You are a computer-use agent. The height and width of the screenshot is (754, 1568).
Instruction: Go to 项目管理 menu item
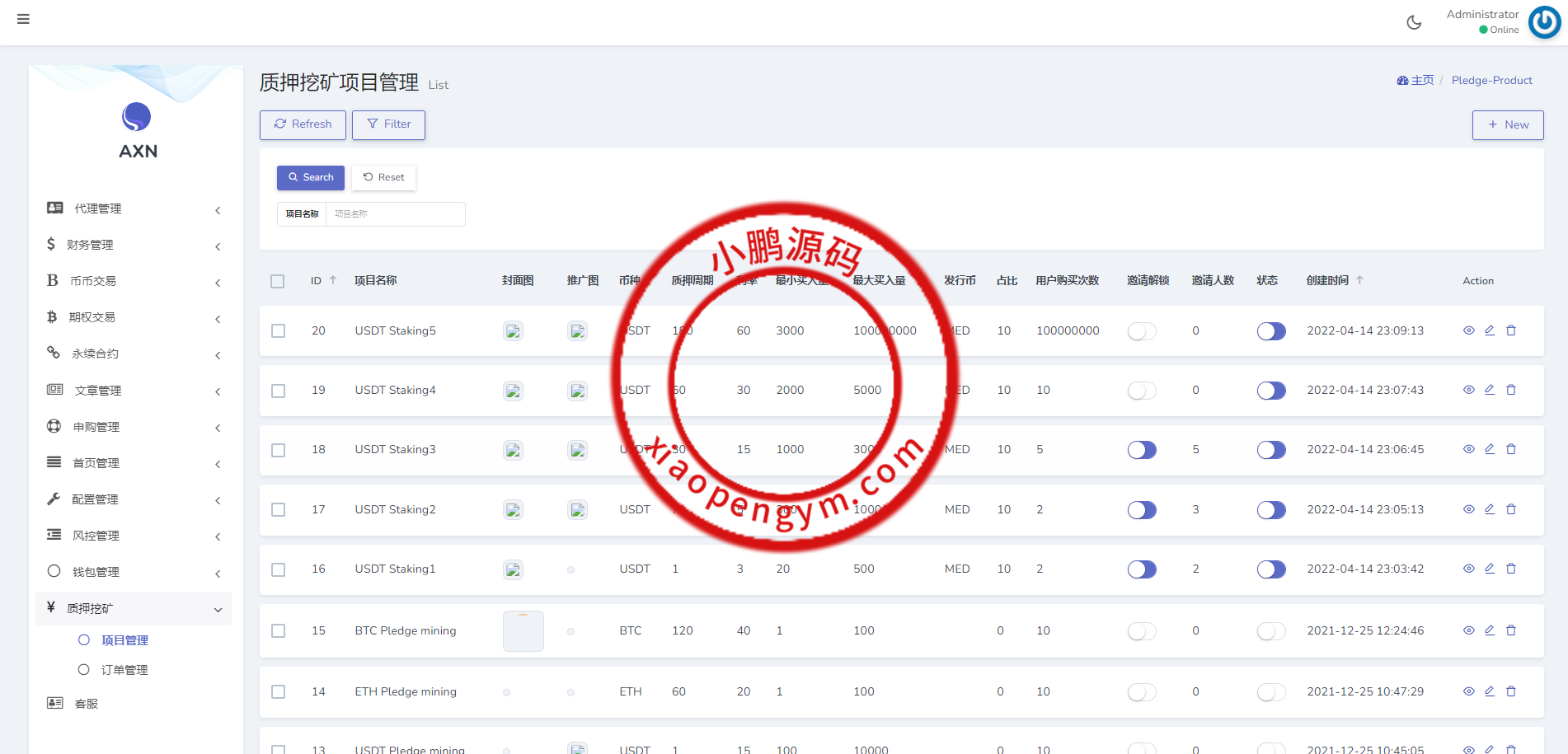tap(125, 639)
